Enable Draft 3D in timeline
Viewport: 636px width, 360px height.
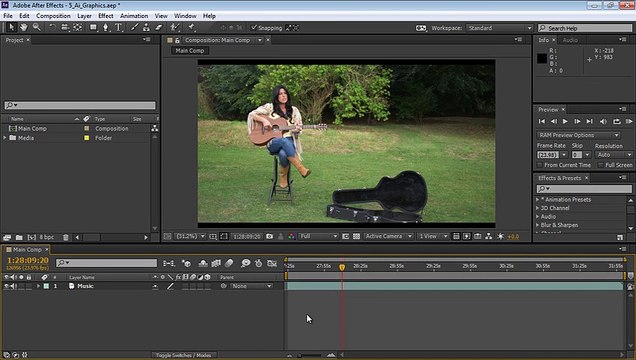tap(187, 264)
